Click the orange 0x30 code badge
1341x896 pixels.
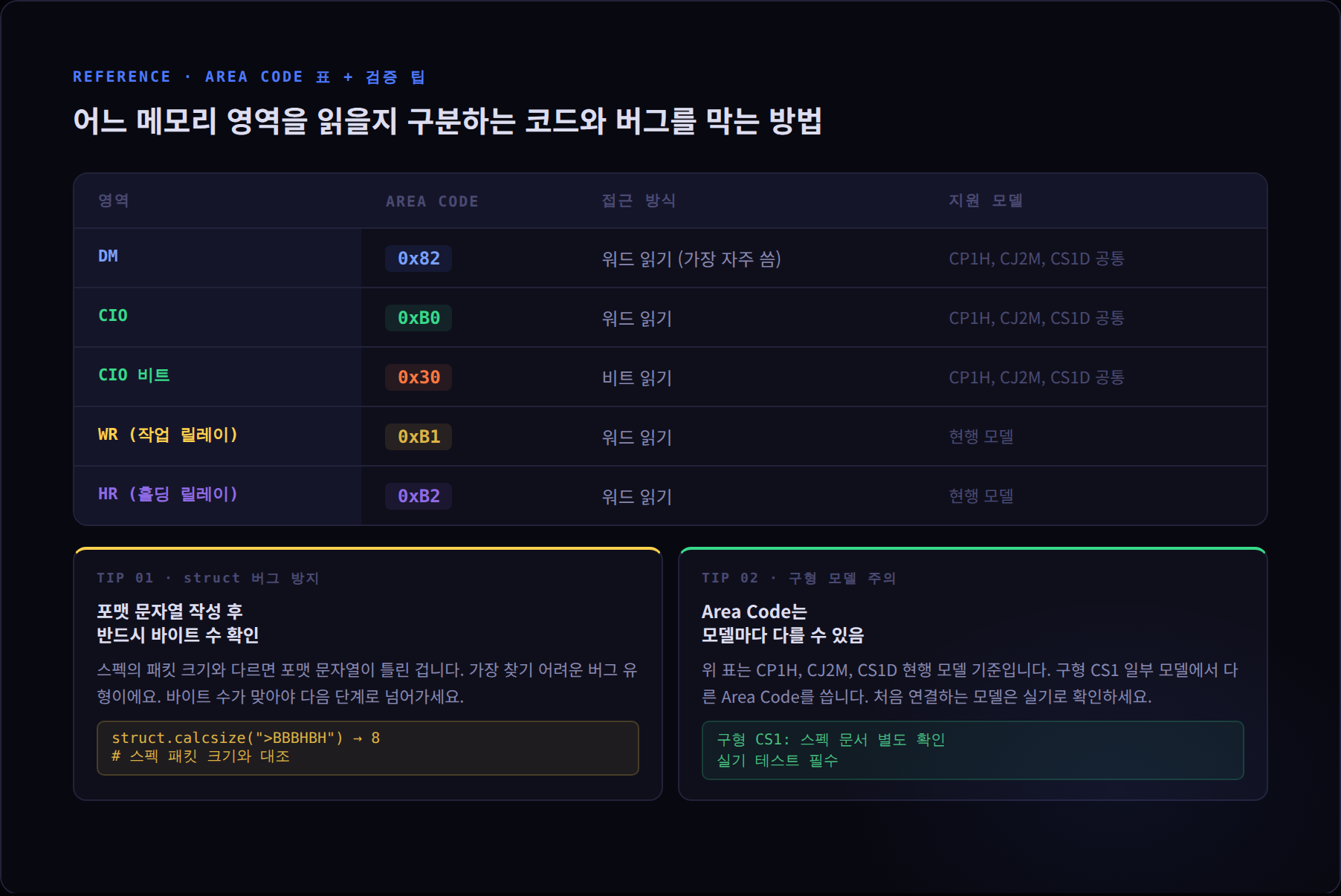click(x=419, y=377)
